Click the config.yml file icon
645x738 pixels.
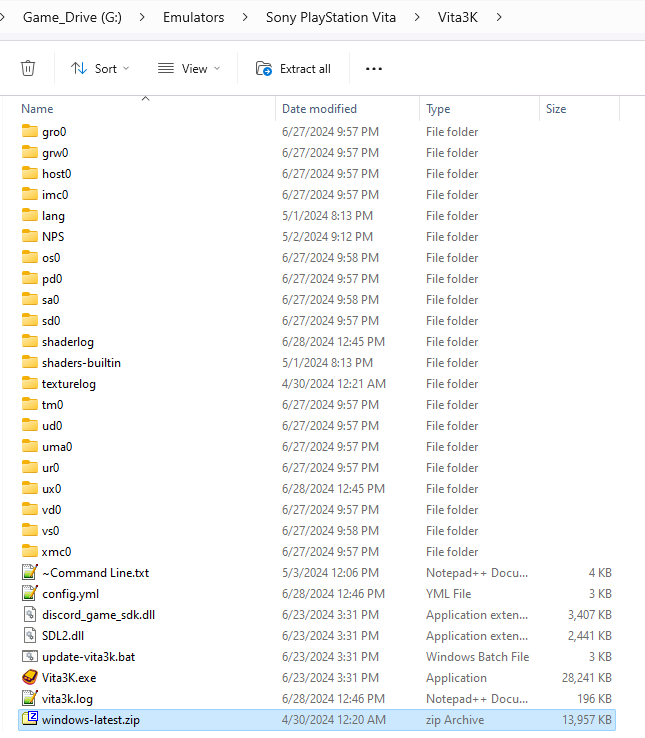30,594
